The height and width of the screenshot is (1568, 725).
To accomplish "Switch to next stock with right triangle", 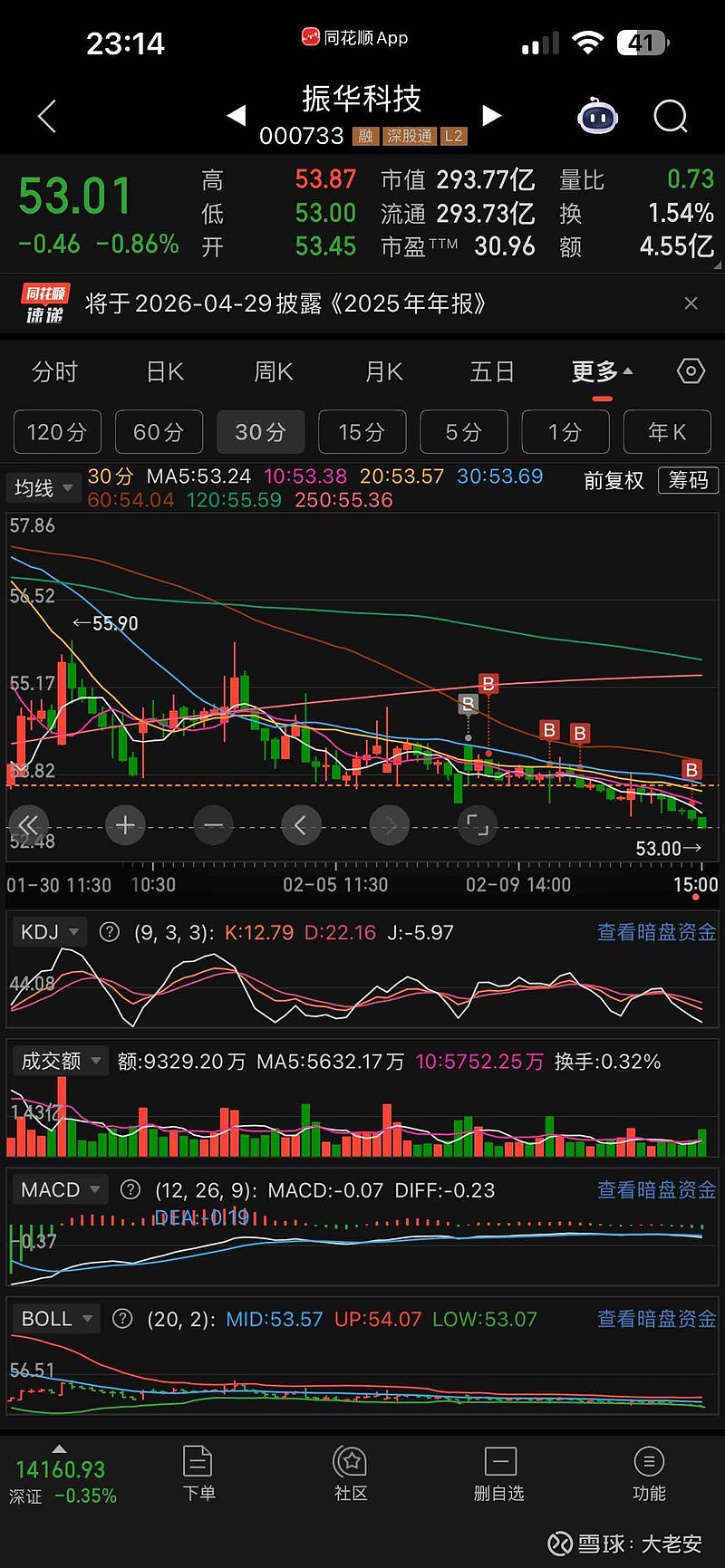I will point(491,115).
